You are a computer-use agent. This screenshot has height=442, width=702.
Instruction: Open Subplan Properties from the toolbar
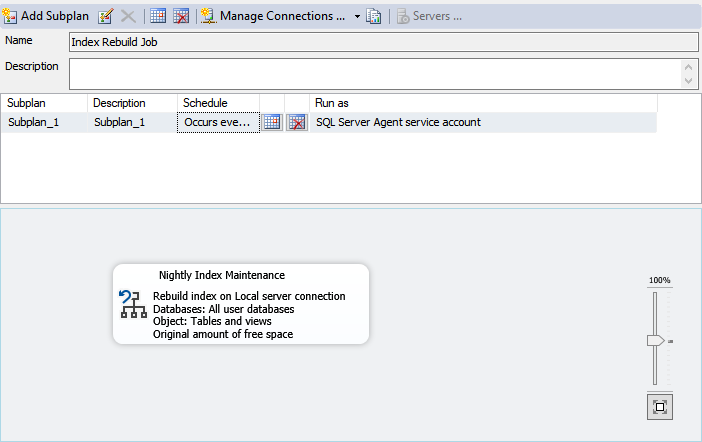point(106,16)
